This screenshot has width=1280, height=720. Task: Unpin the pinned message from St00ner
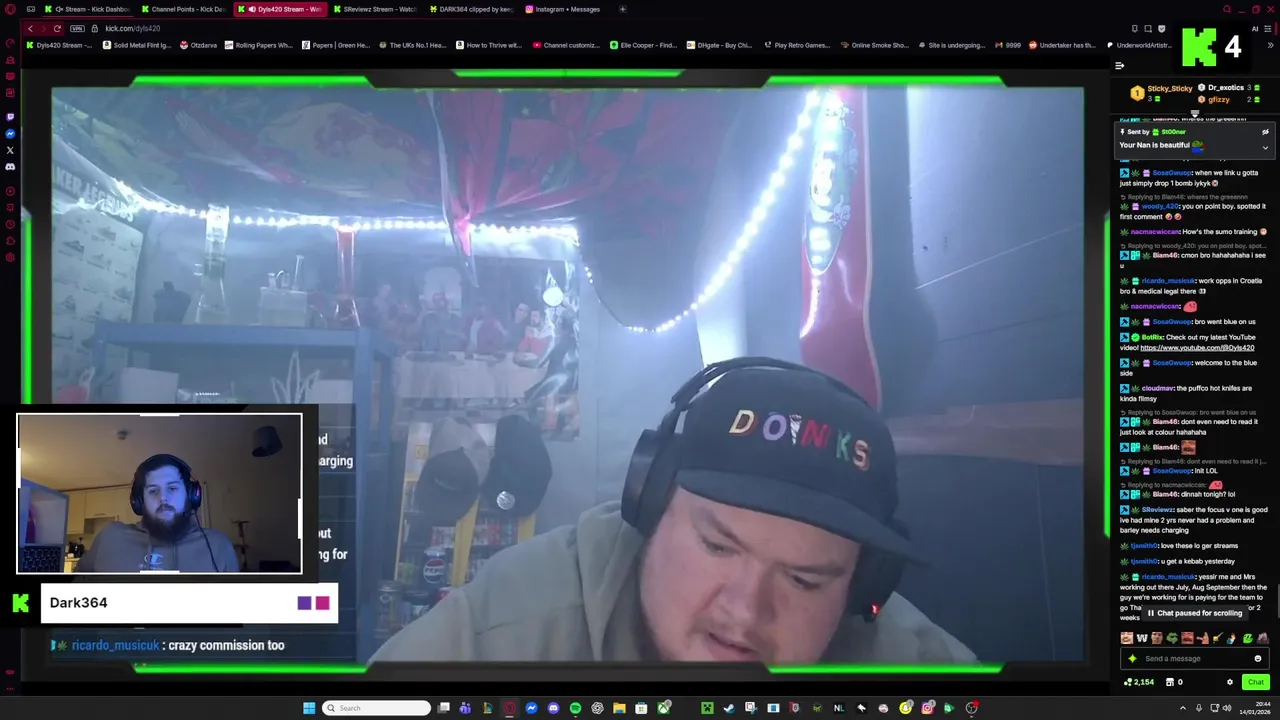[x=1265, y=132]
